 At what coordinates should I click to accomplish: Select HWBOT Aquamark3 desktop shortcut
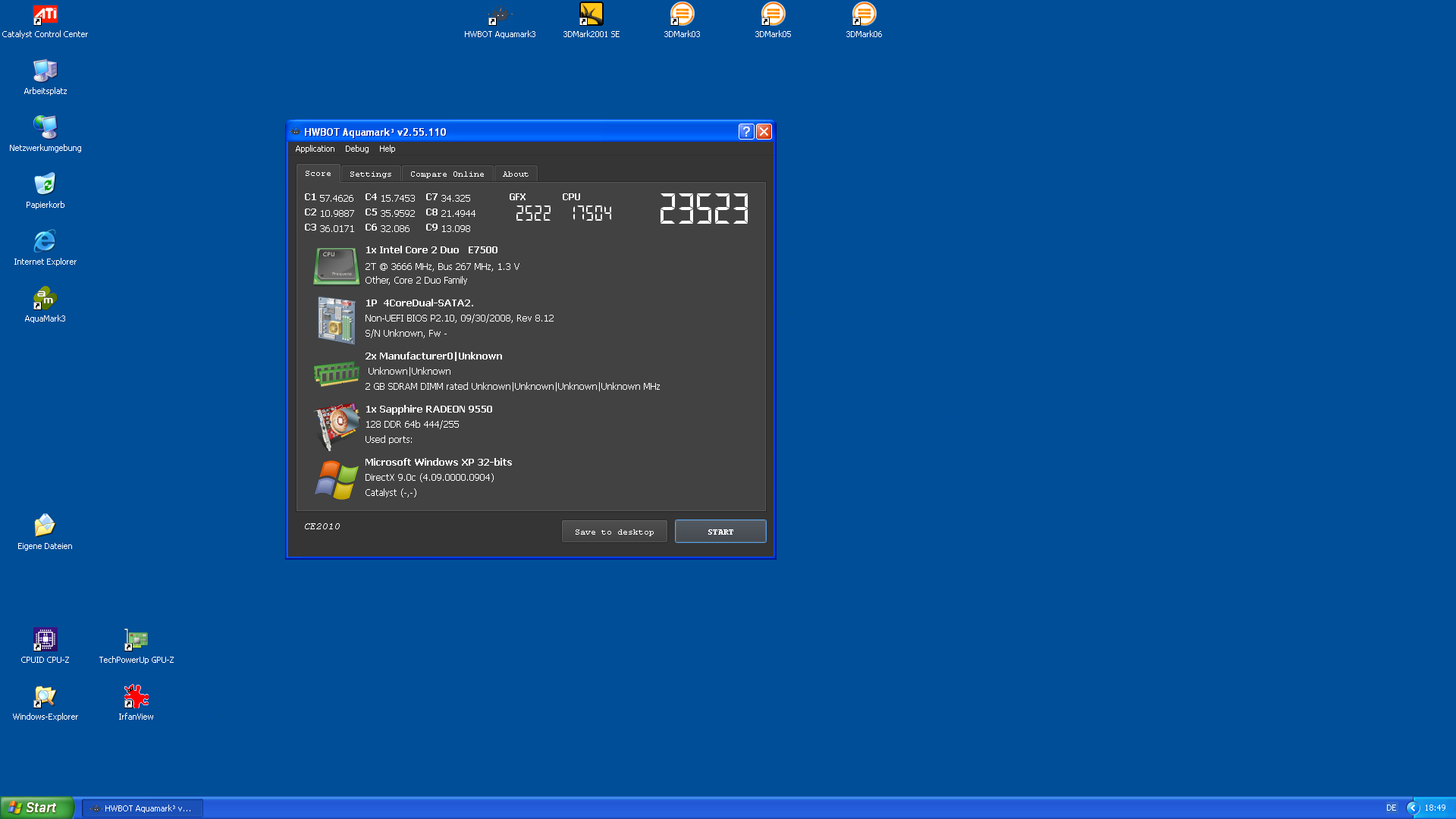tap(500, 21)
